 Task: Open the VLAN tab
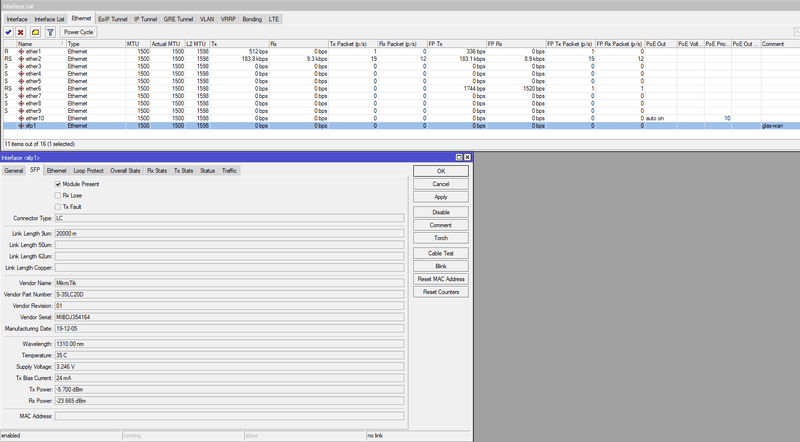point(207,19)
